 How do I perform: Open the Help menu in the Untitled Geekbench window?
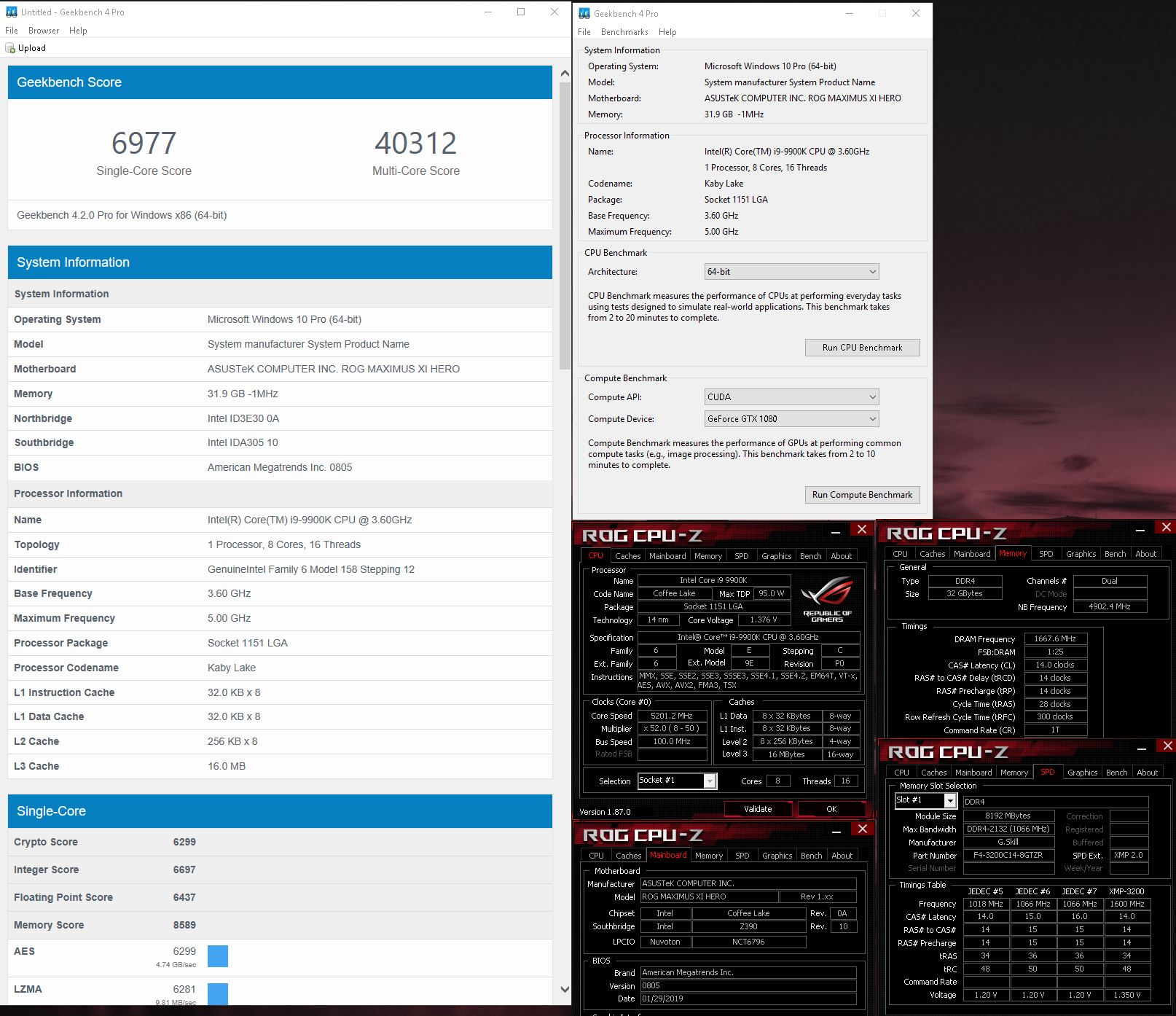(78, 31)
